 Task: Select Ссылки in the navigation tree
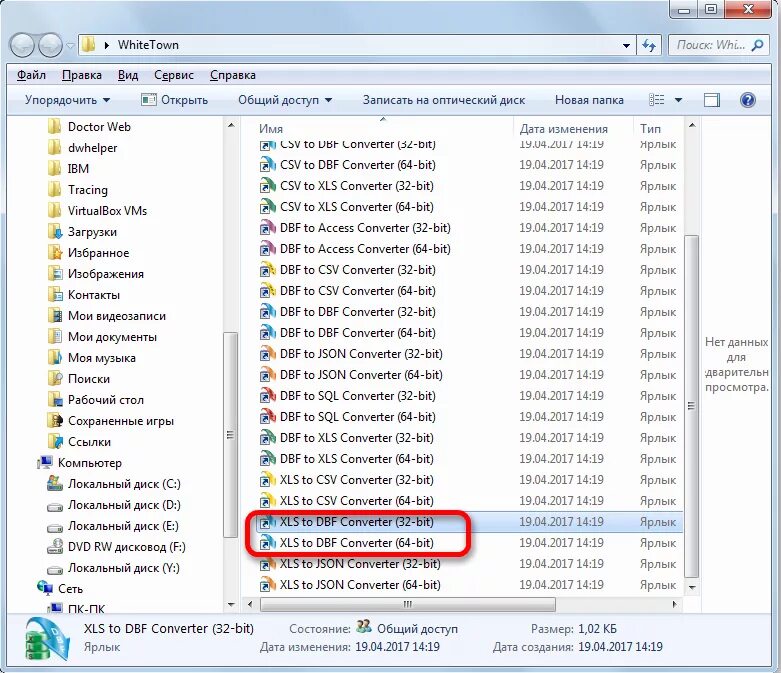[89, 441]
